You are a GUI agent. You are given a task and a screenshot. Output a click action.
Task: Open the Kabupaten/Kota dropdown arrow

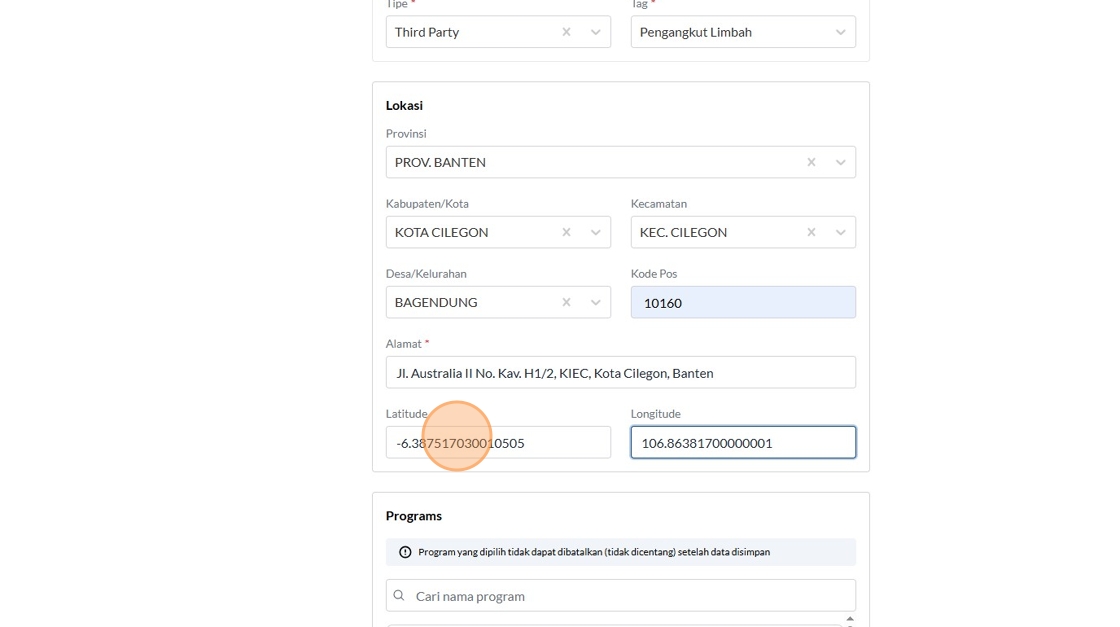tap(596, 232)
